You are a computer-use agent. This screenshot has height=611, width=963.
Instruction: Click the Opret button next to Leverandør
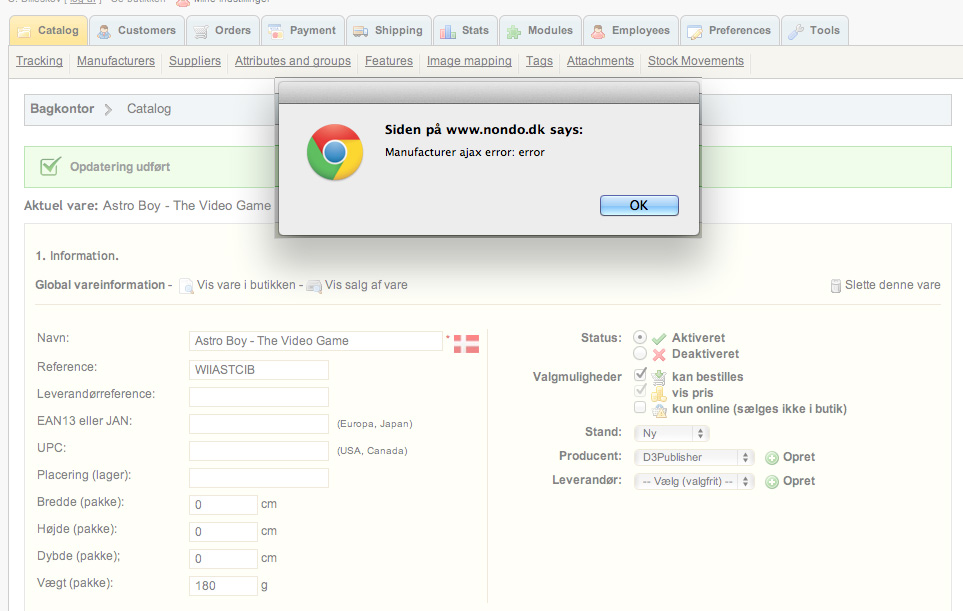point(790,481)
